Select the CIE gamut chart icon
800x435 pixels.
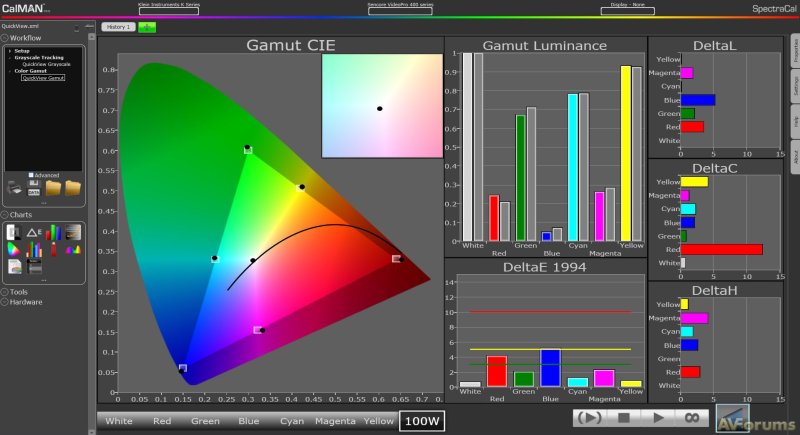(x=13, y=250)
